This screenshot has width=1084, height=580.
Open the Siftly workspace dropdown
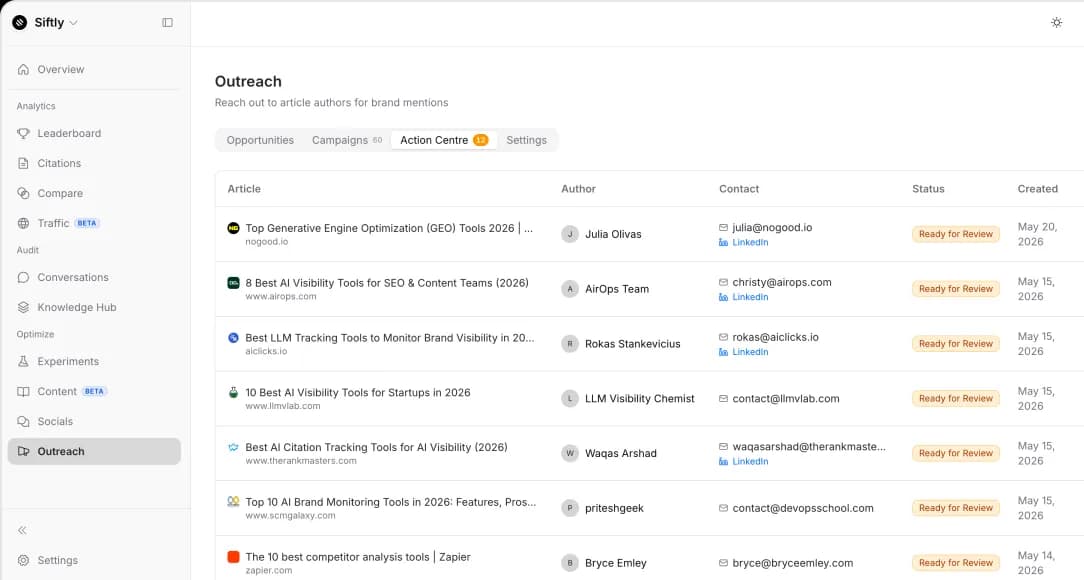[x=45, y=23]
